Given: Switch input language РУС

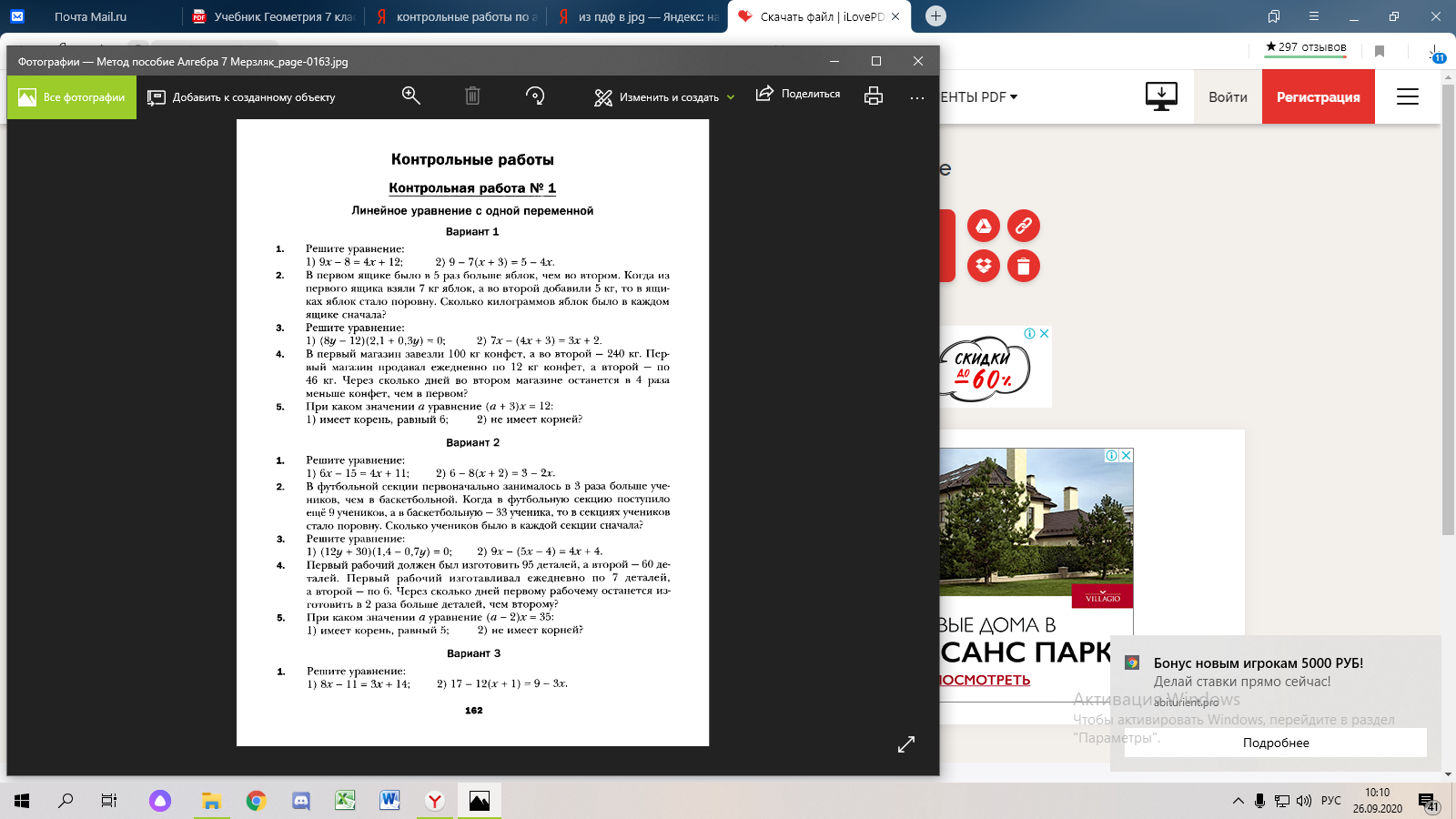Looking at the screenshot, I should pos(1331,801).
